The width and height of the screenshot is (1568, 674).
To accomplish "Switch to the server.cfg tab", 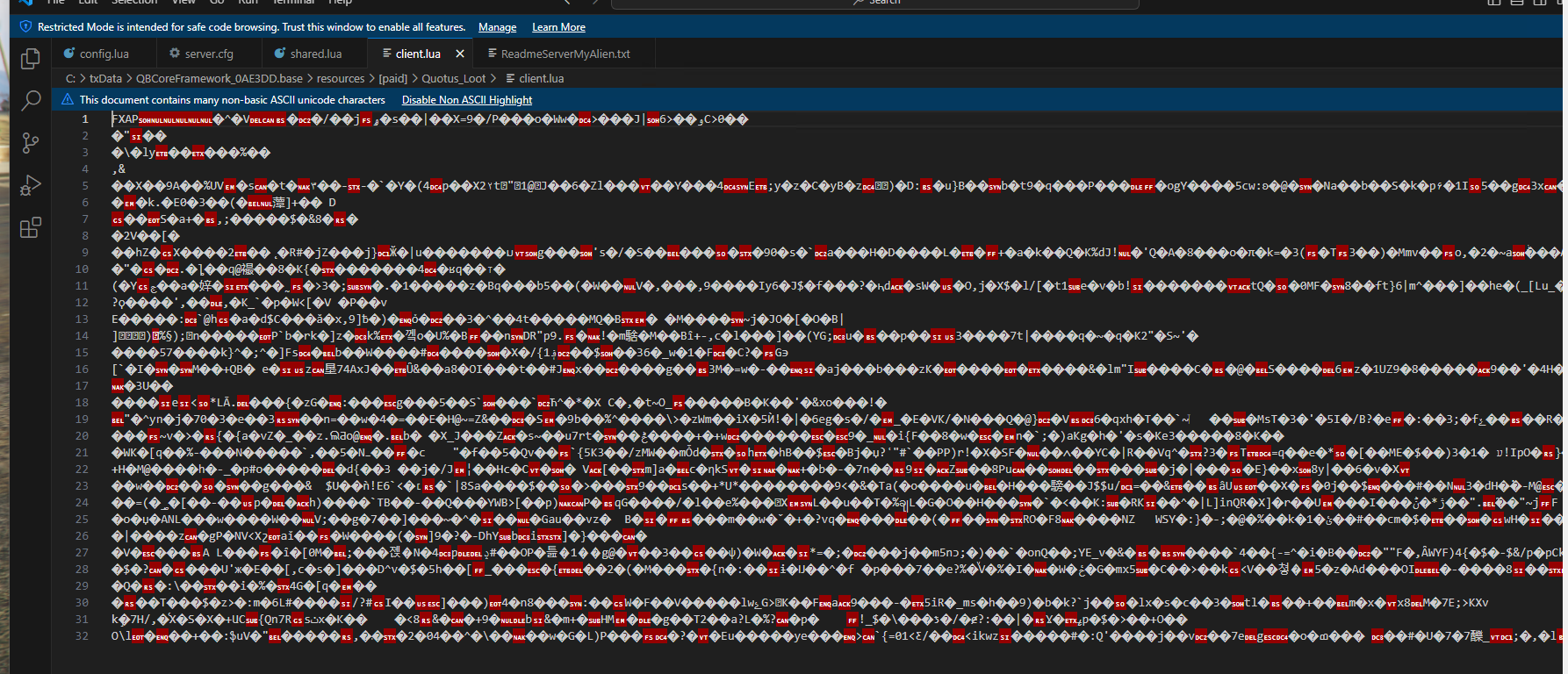I will 209,54.
